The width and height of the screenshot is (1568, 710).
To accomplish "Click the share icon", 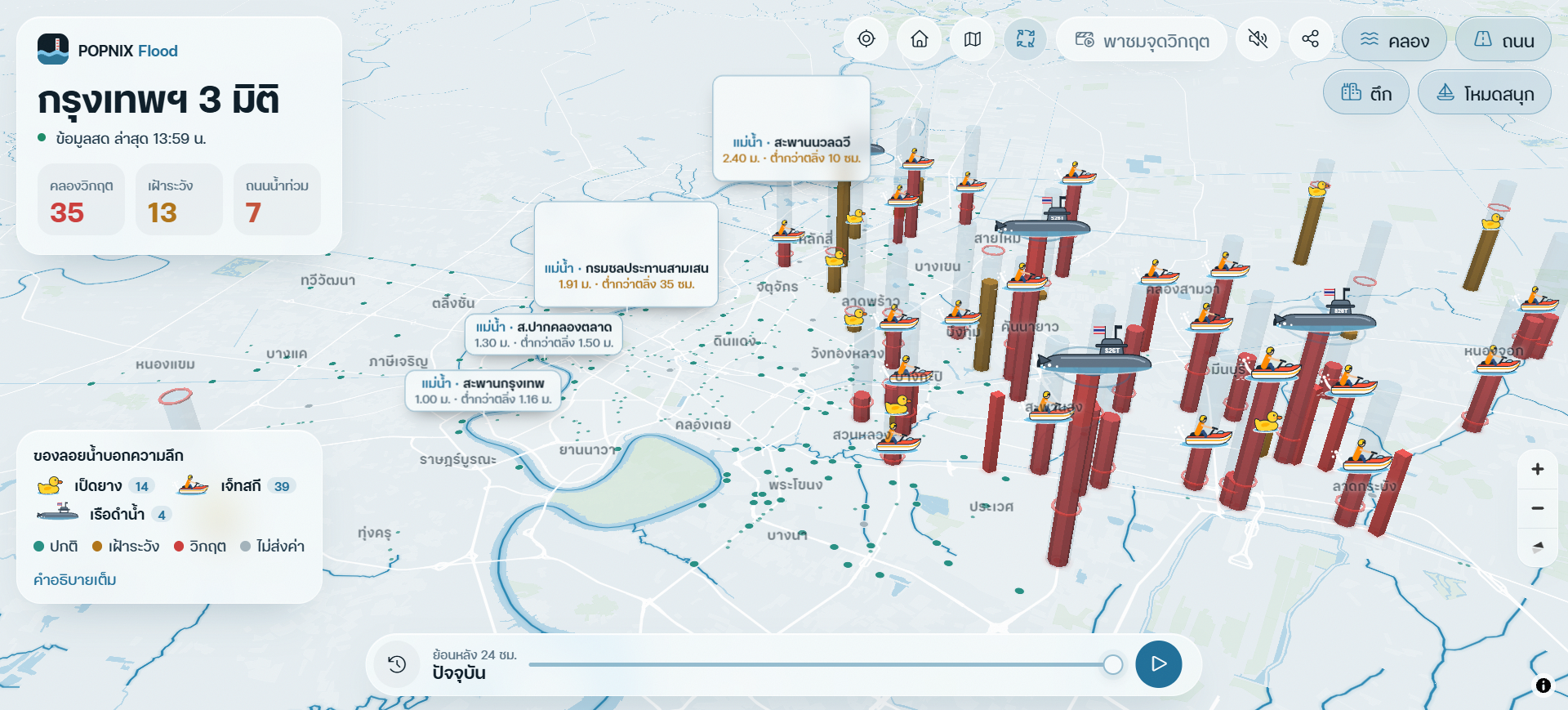I will tap(1311, 39).
